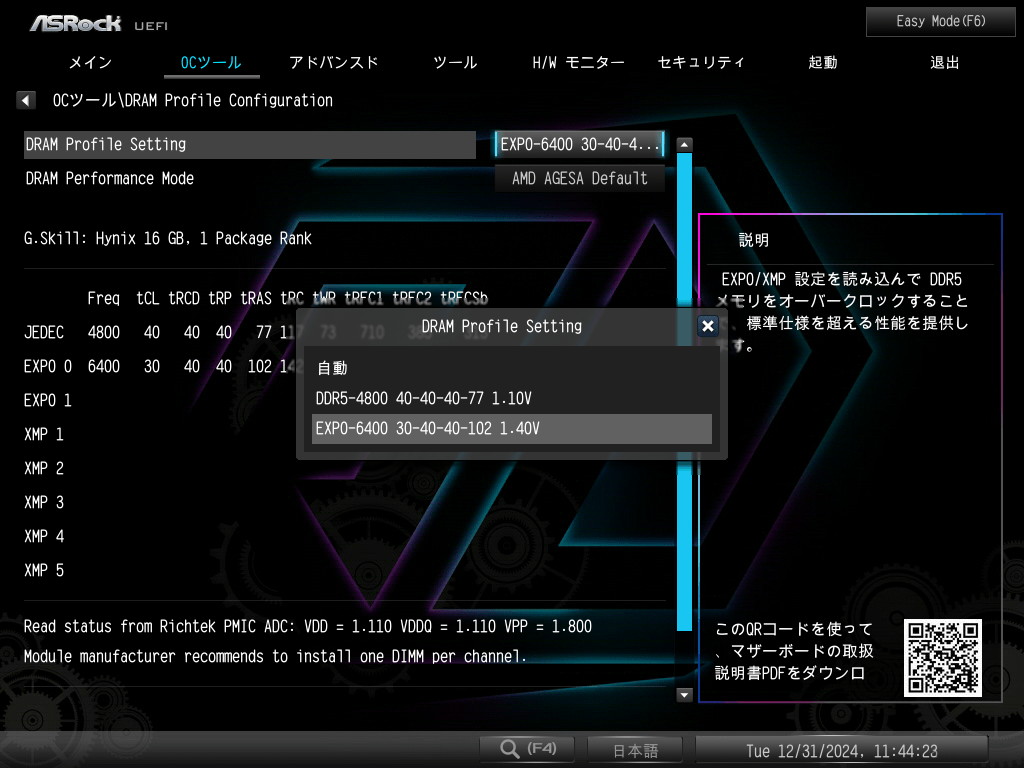Viewport: 1024px width, 768px height.
Task: Click the 説明 heading in the help panel
Action: tap(754, 240)
